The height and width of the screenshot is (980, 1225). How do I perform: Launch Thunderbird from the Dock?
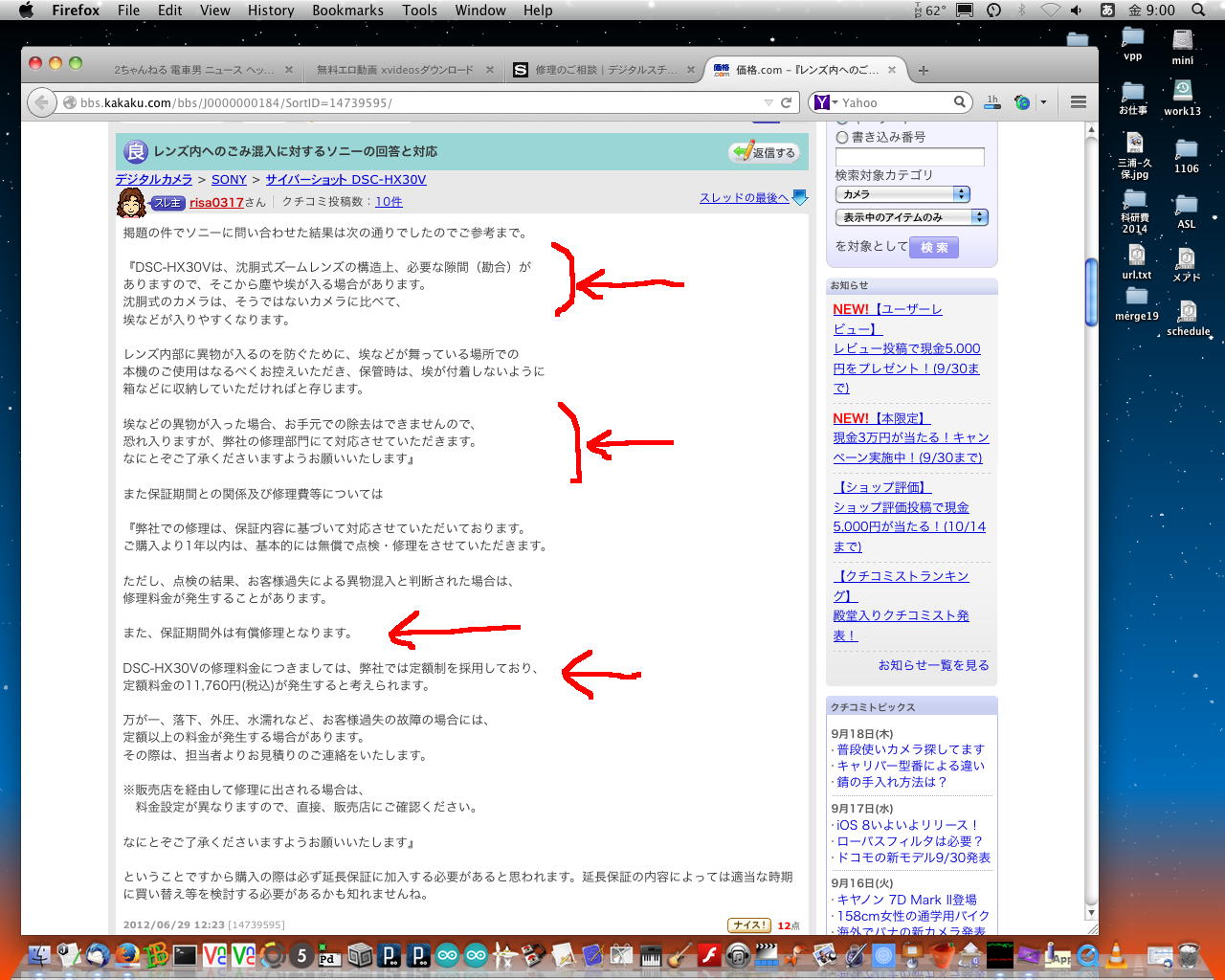click(98, 955)
